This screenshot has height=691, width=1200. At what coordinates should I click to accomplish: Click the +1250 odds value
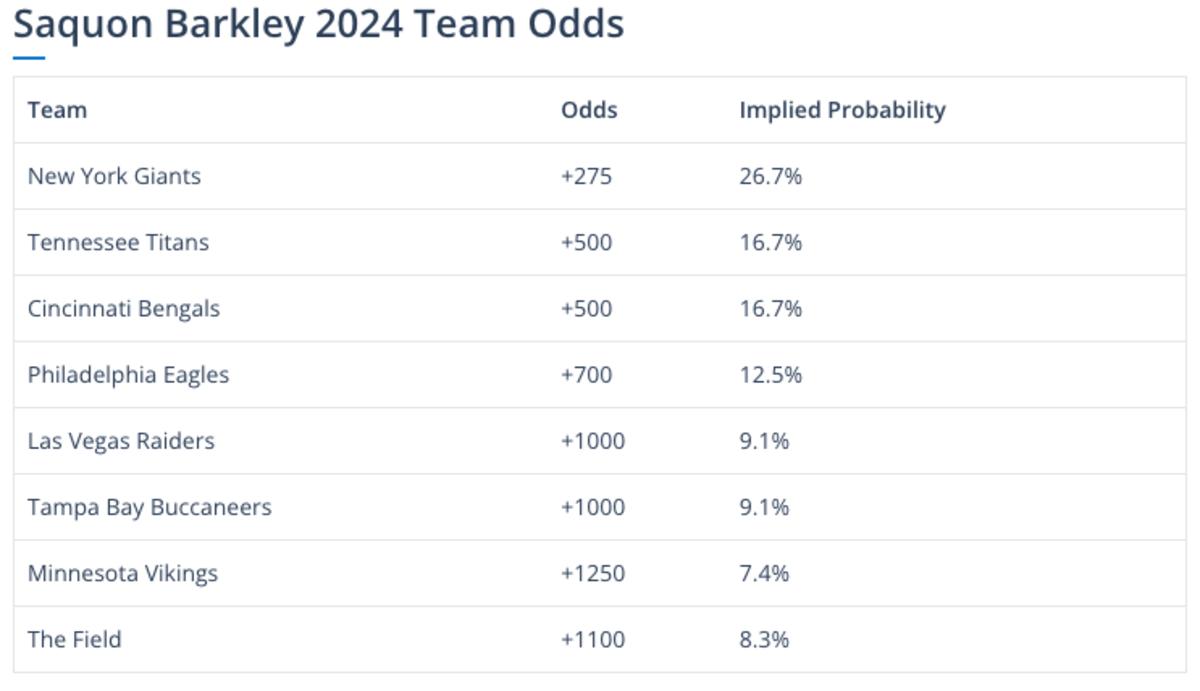point(593,573)
